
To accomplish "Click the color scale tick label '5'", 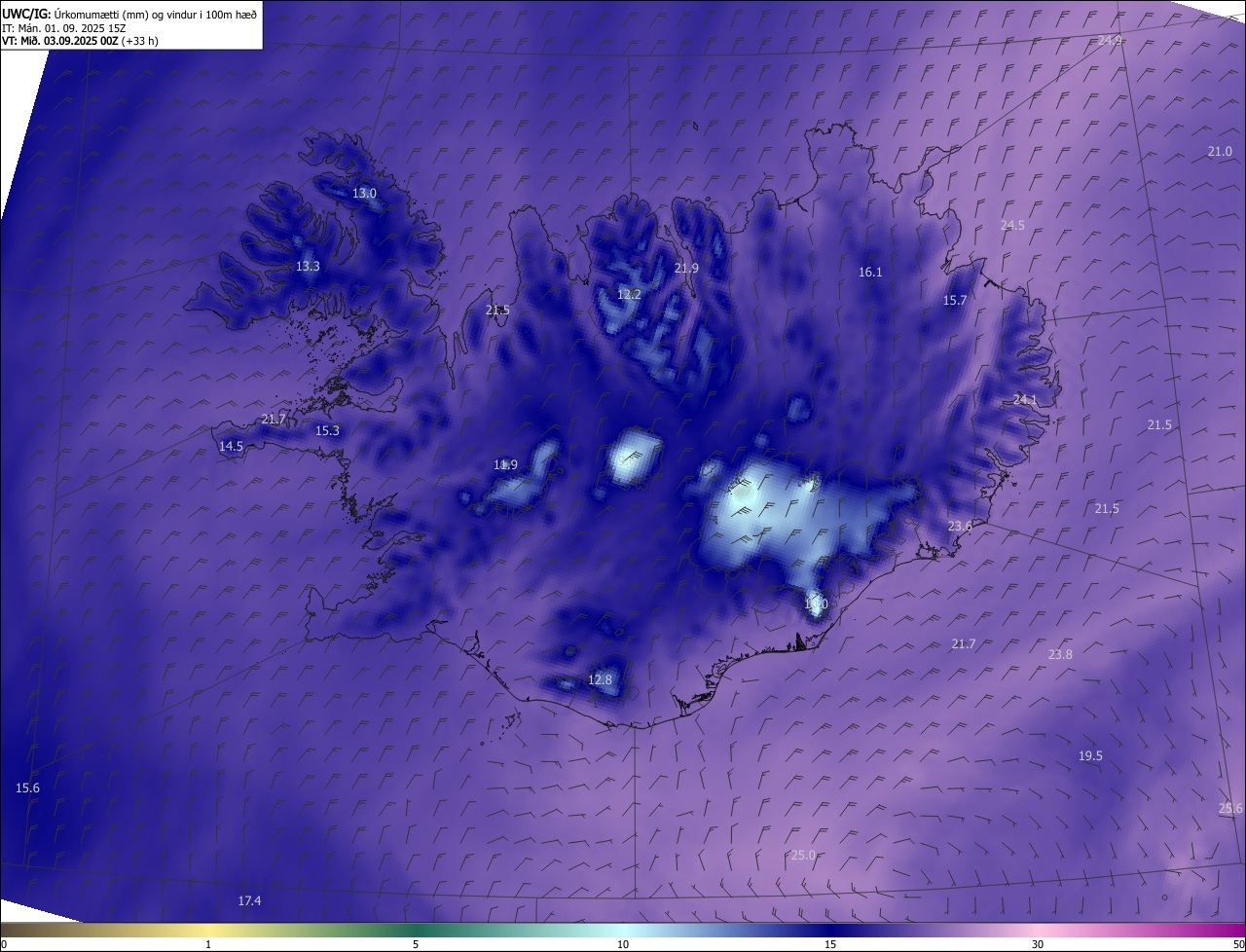I will point(416,944).
